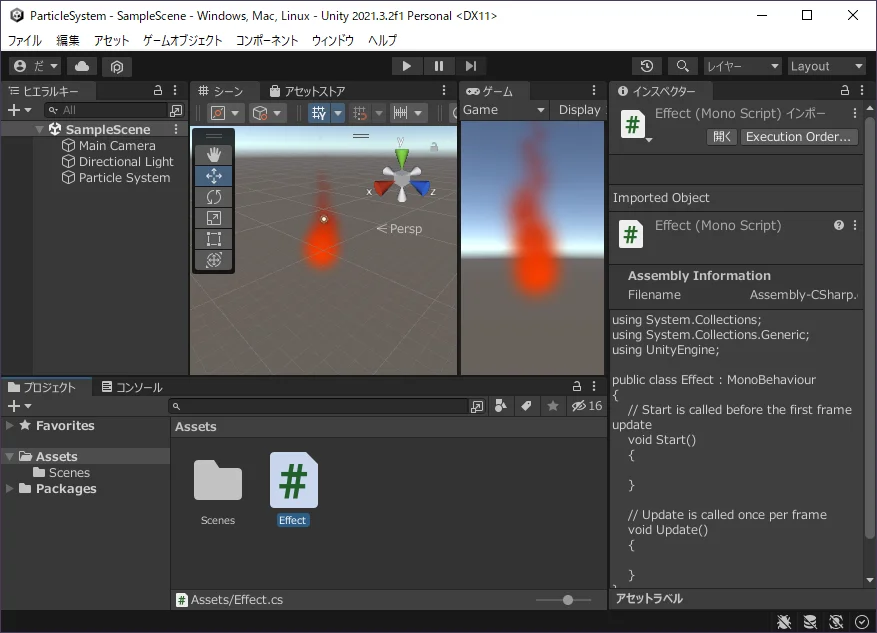Viewport: 877px width, 633px height.
Task: Open the ファイル menu
Action: pos(24,40)
